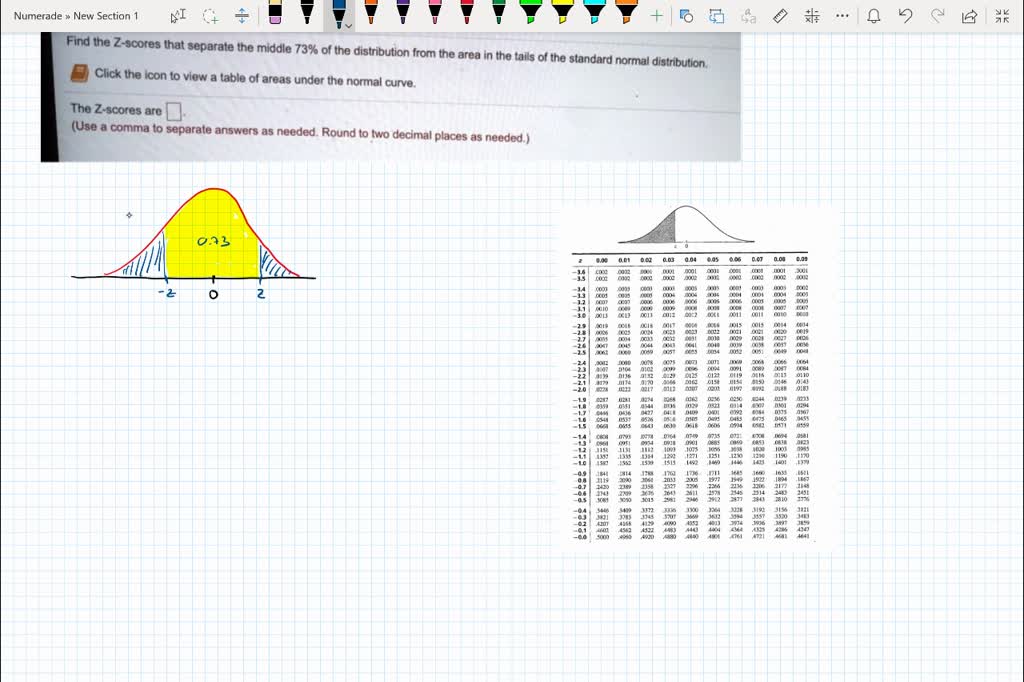
Task: Click the collapse view icon at top right
Action: tap(1002, 16)
